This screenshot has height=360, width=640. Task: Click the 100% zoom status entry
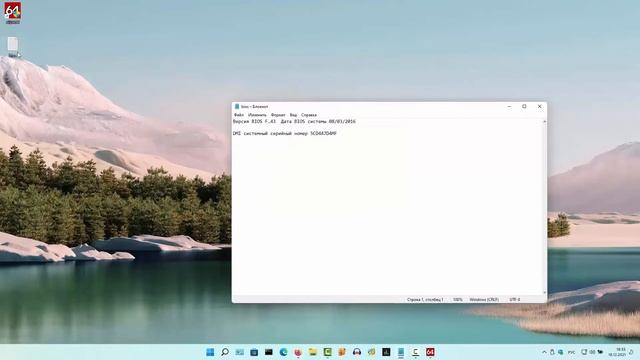pos(458,300)
